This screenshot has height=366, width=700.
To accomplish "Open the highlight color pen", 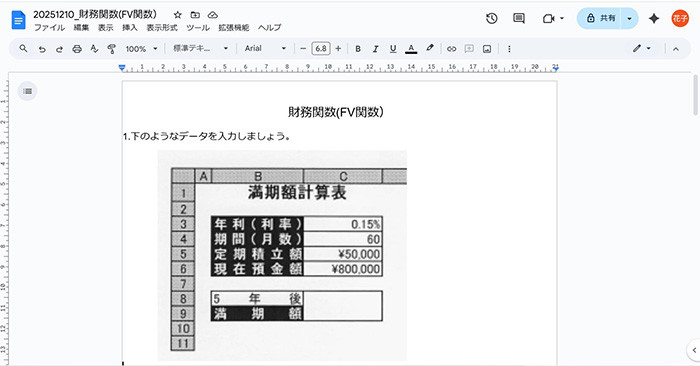I will click(429, 48).
